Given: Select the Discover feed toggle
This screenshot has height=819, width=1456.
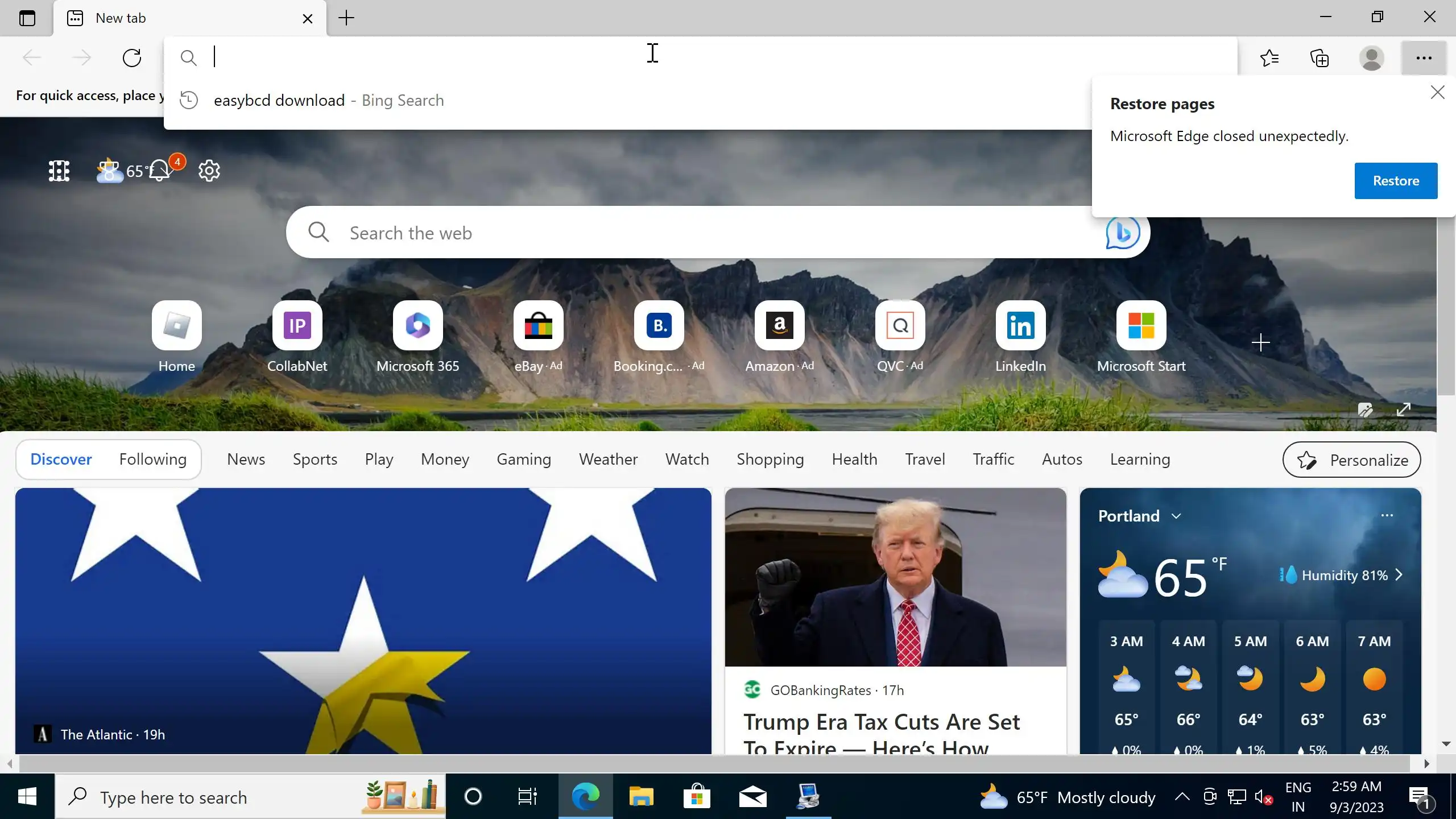Looking at the screenshot, I should coord(61,459).
